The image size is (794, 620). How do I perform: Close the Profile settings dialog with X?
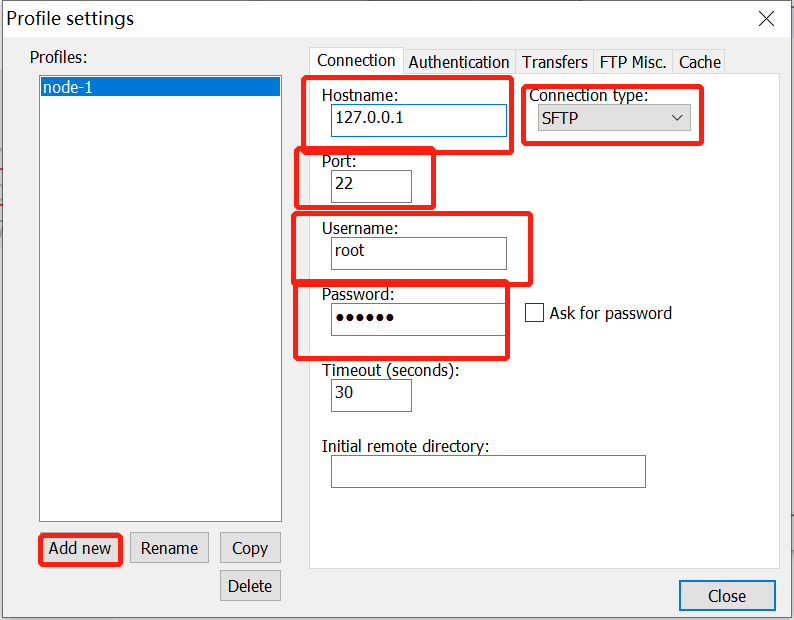coord(766,19)
